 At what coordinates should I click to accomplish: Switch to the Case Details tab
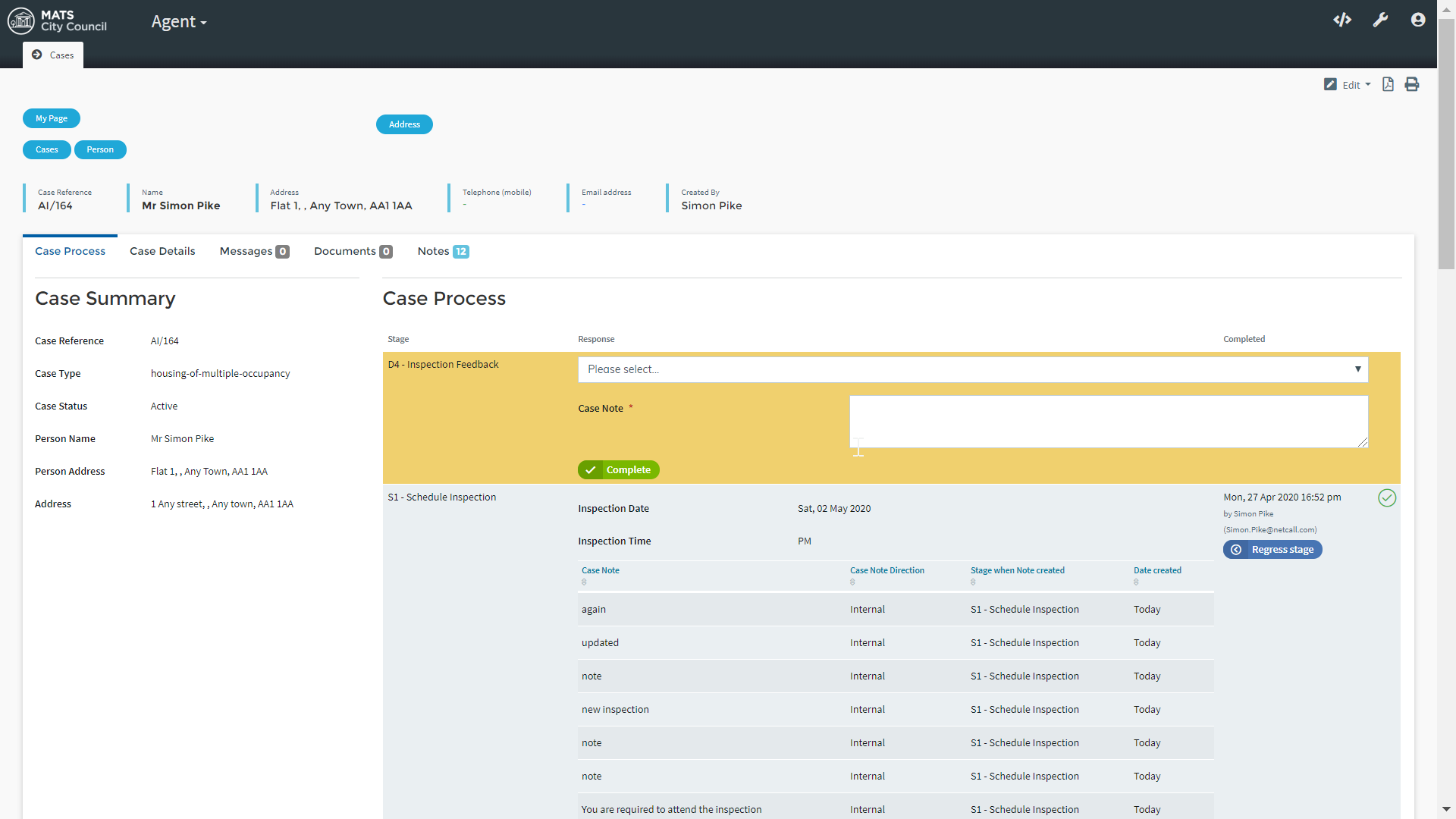[162, 251]
